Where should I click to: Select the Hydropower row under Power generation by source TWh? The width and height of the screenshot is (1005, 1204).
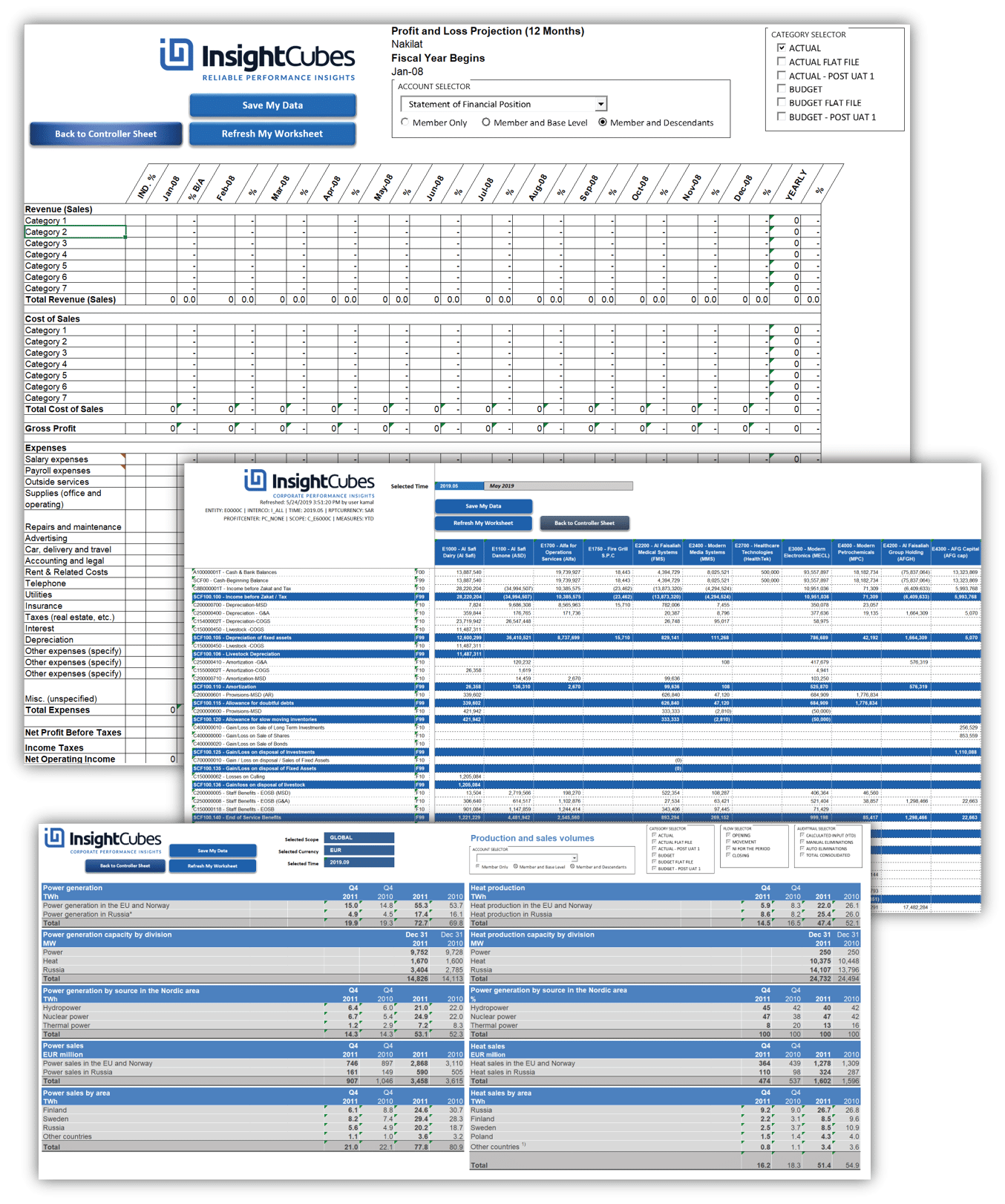coord(252,1008)
